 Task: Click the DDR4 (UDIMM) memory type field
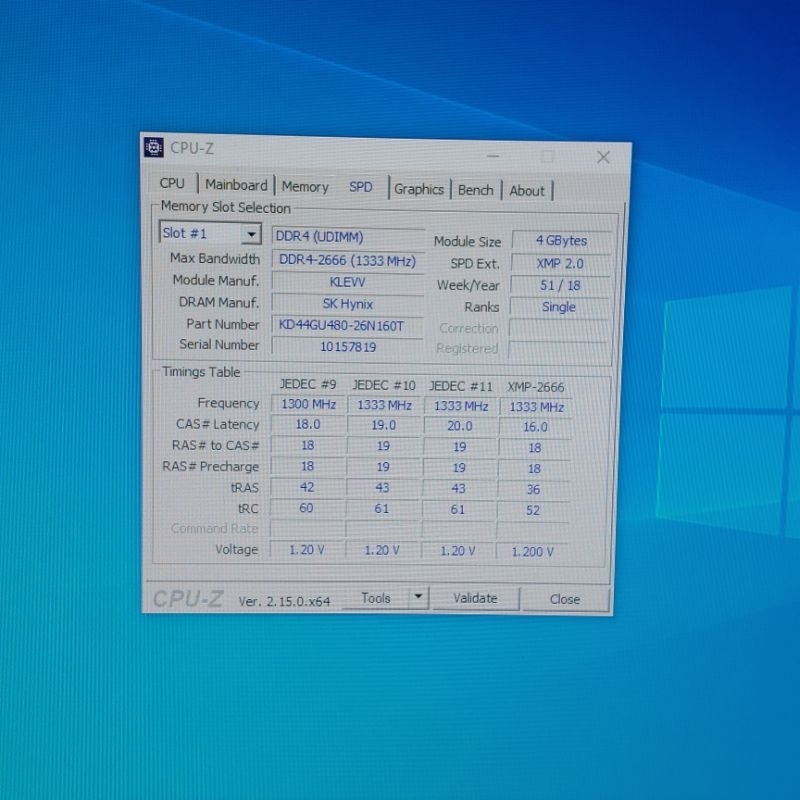348,237
